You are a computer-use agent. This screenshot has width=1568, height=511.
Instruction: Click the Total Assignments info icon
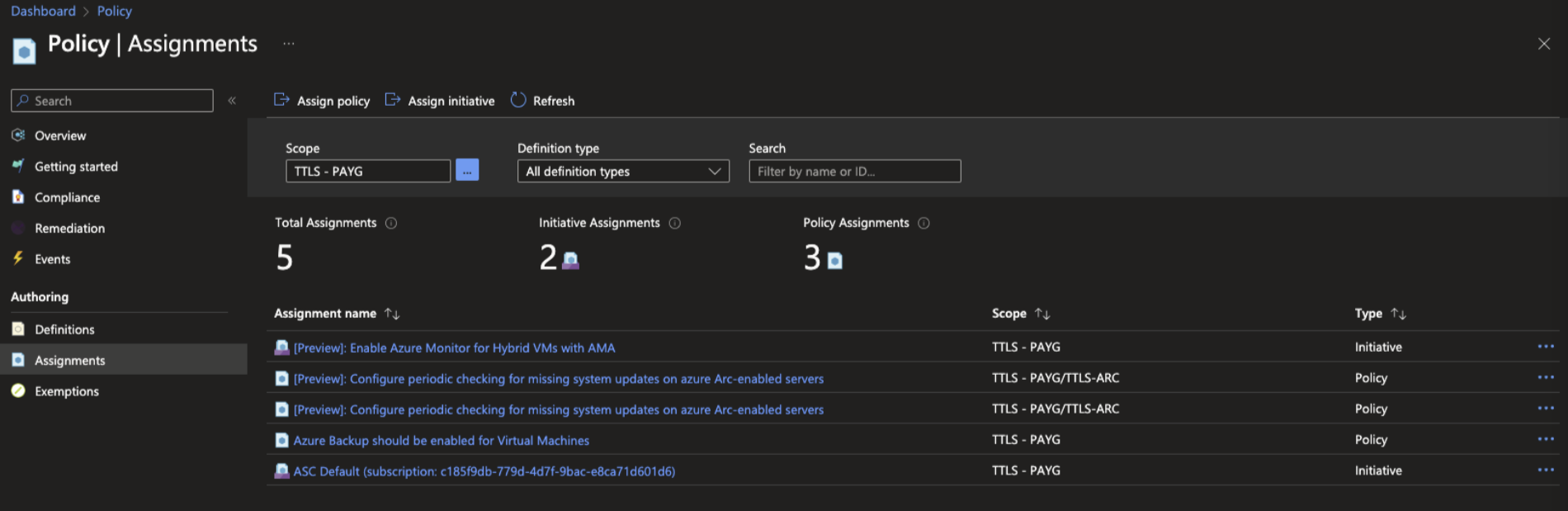point(391,223)
